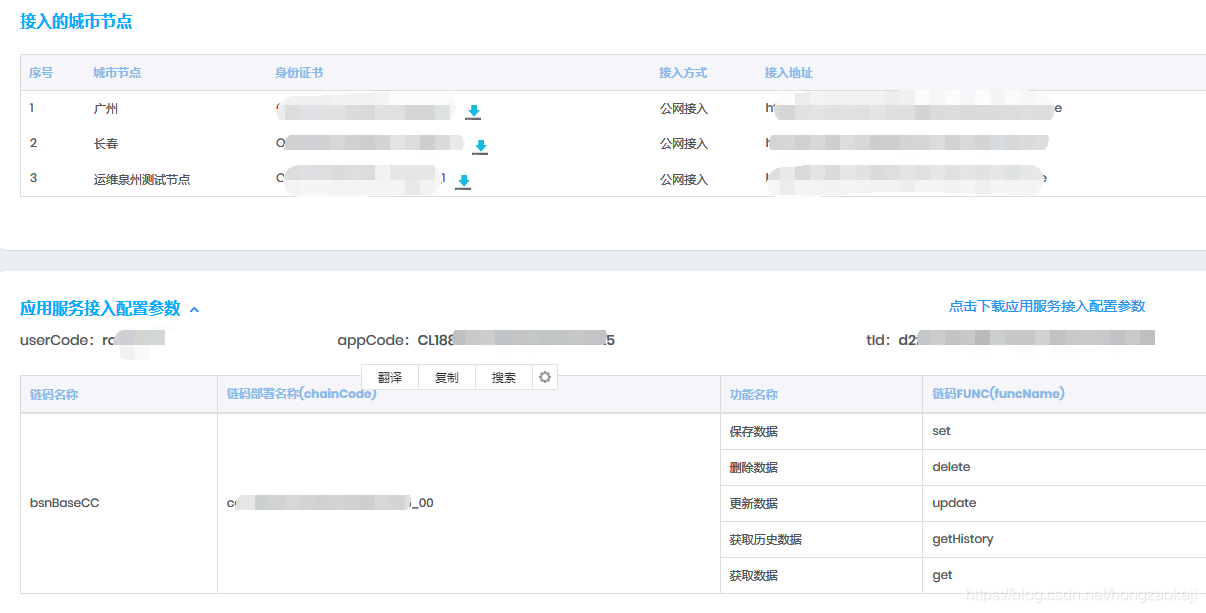1206x613 pixels.
Task: Select 公网接入 in the 广州 row
Action: click(x=683, y=108)
